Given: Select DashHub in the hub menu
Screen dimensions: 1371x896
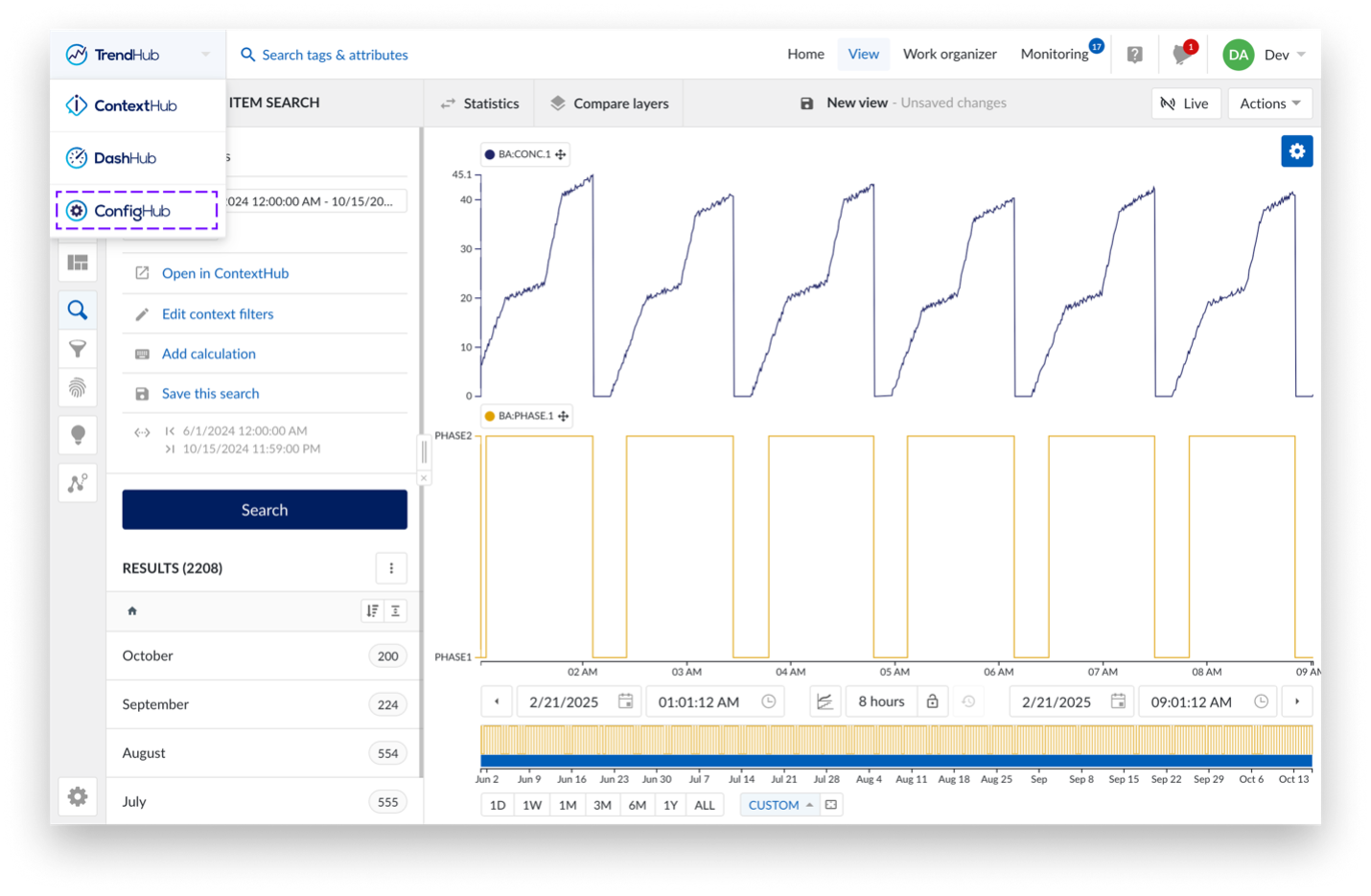Looking at the screenshot, I should (x=125, y=158).
